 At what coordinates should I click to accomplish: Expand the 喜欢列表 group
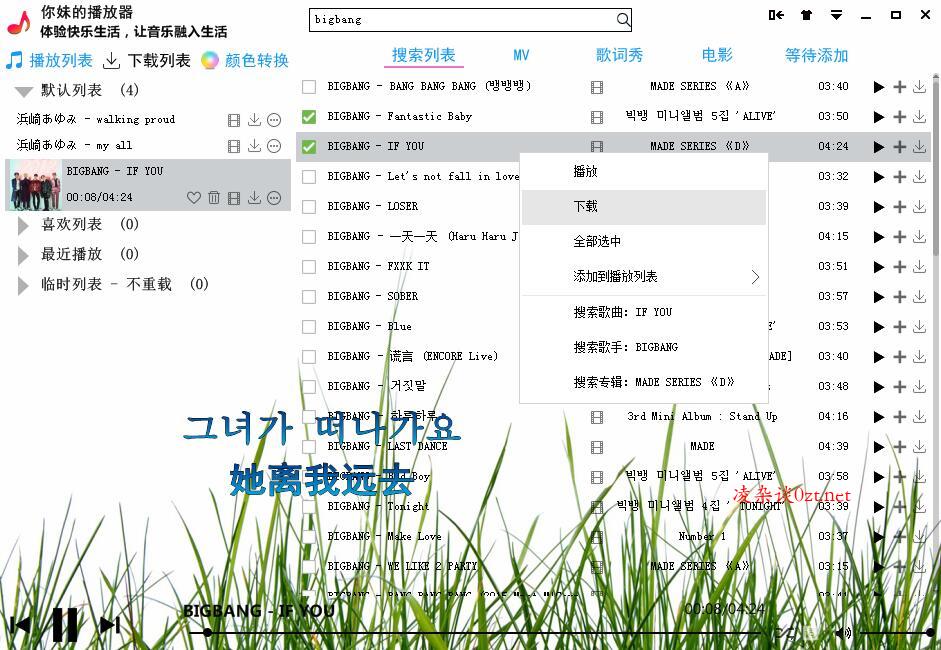[x=23, y=226]
